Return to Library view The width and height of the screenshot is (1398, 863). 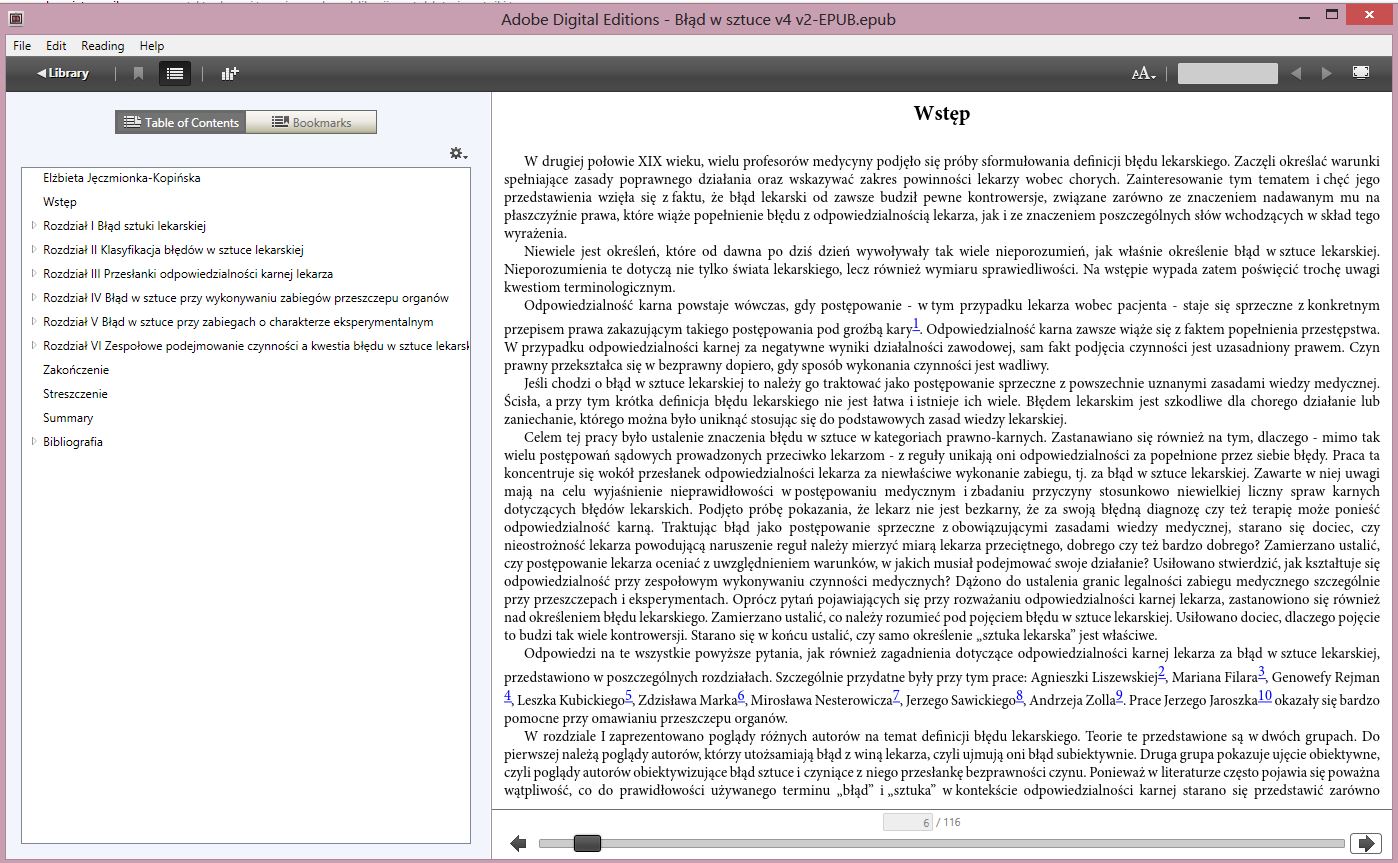click(x=62, y=73)
